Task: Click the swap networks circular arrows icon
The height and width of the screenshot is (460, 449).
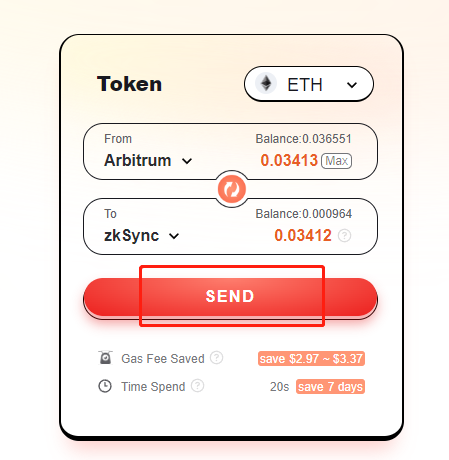Action: [232, 189]
